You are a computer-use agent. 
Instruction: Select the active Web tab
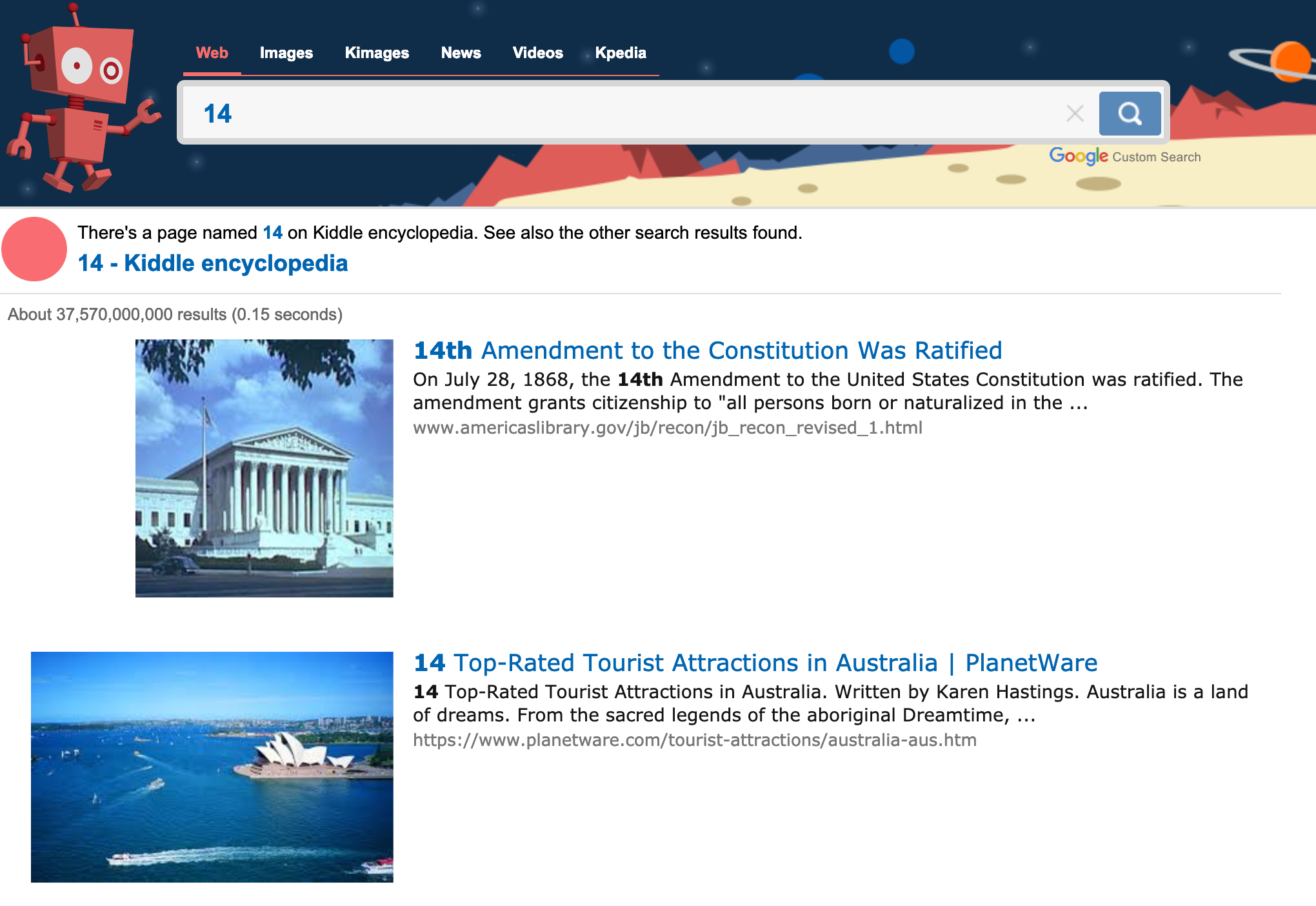pyautogui.click(x=212, y=53)
